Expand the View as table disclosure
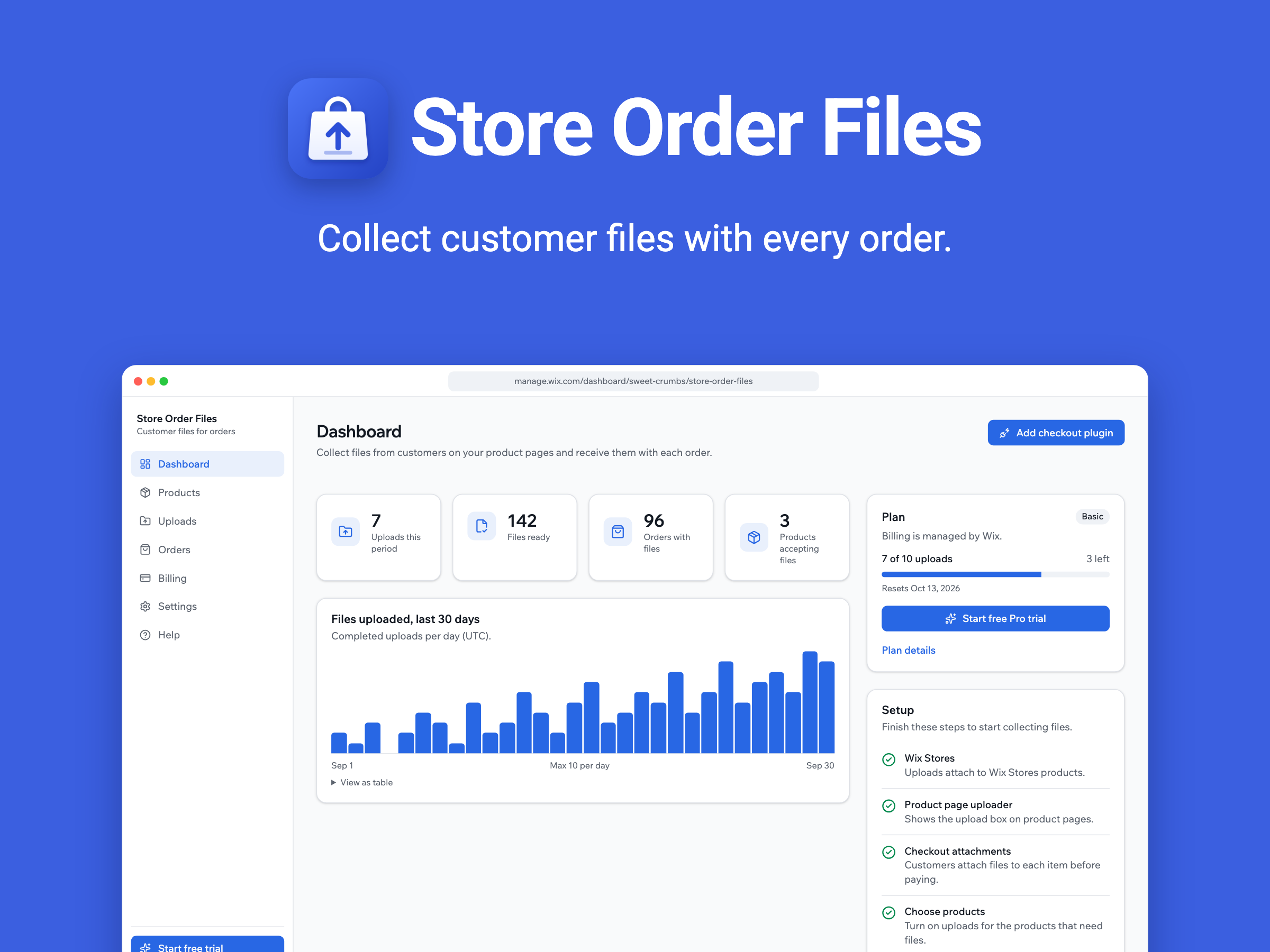Image resolution: width=1270 pixels, height=952 pixels. [x=362, y=782]
